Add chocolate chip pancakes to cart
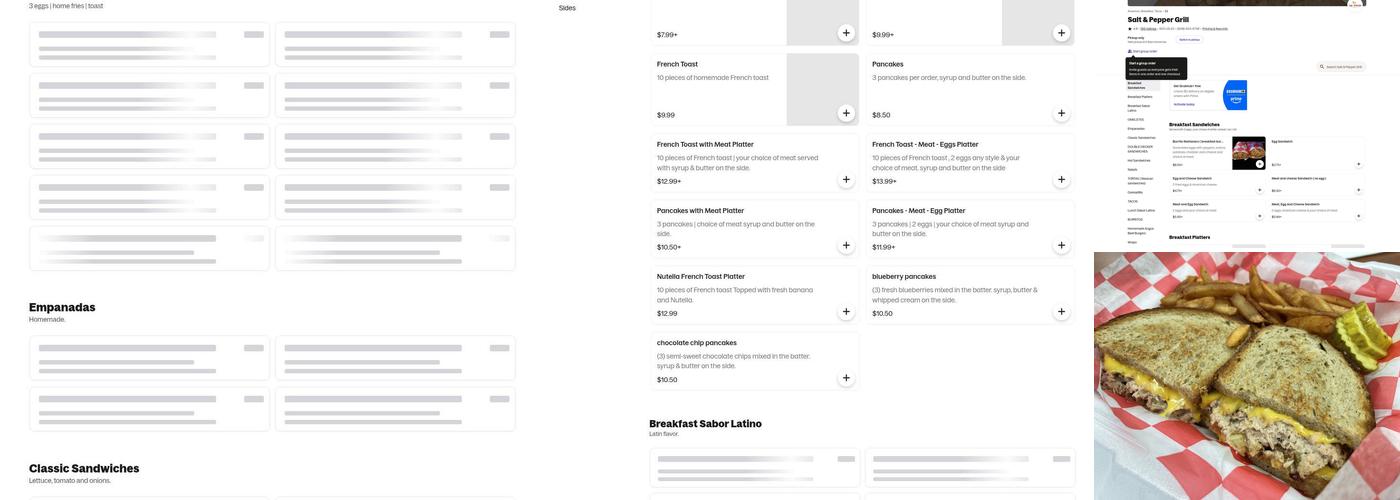This screenshot has width=1400, height=500. coord(846,378)
